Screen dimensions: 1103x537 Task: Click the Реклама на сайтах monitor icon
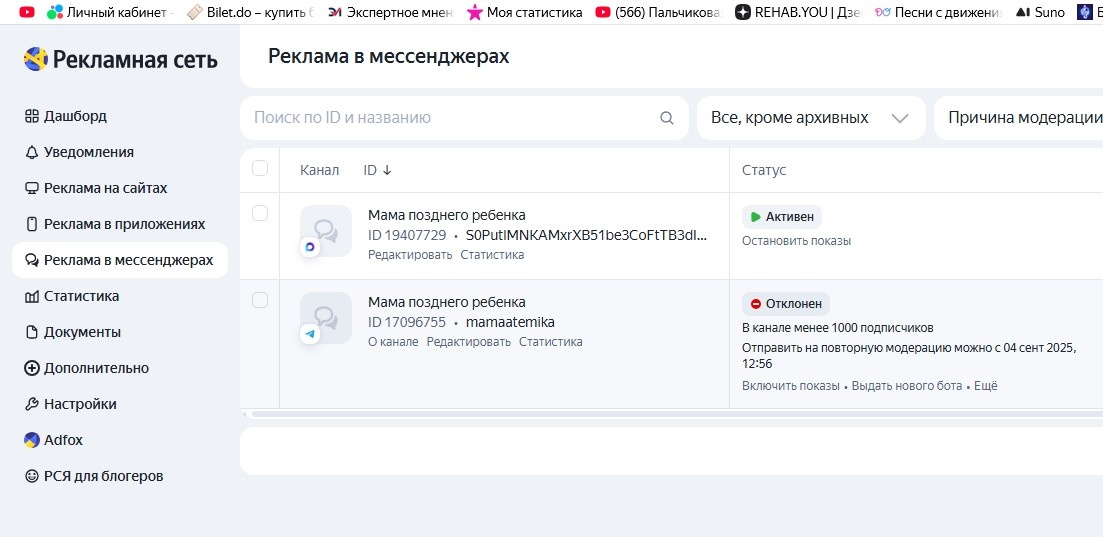coord(32,188)
